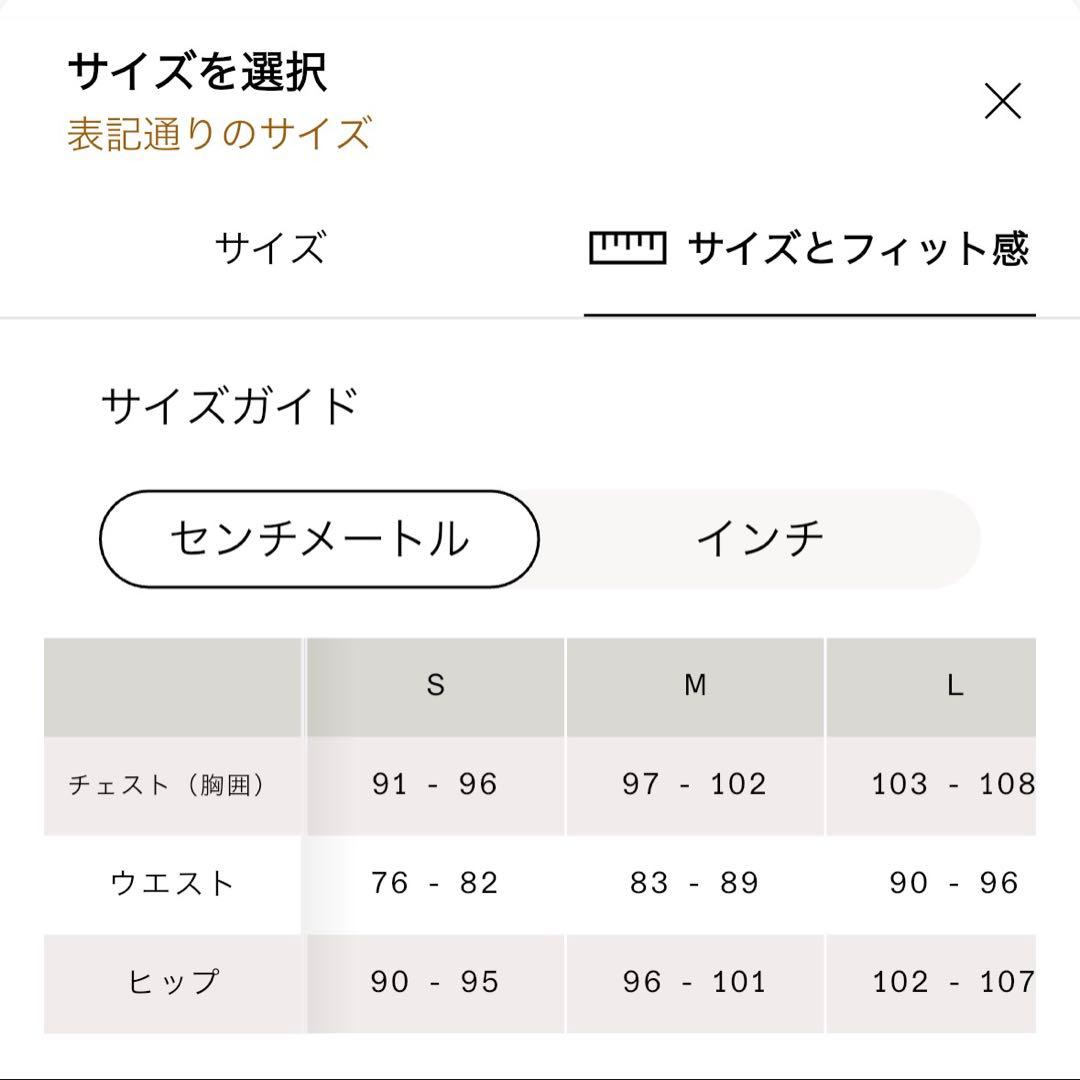Click the ウエスト row label
1080x1080 pixels.
[172, 884]
